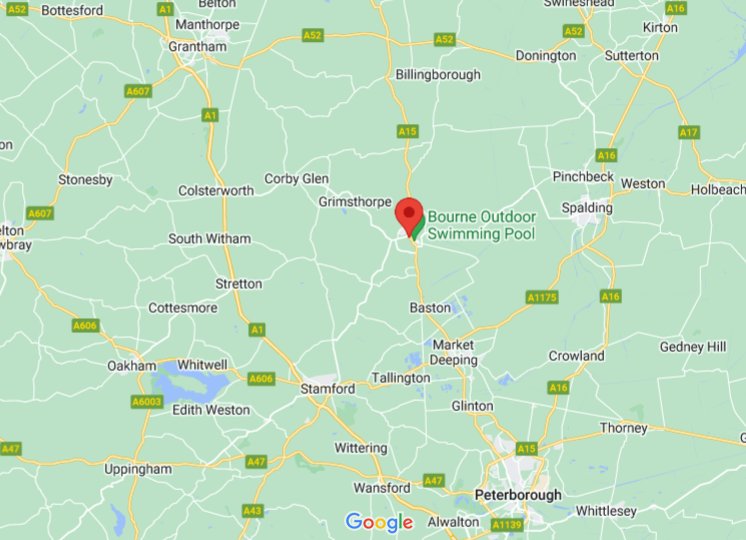746x540 pixels.
Task: Click the Crowland place label
Action: pyautogui.click(x=577, y=356)
